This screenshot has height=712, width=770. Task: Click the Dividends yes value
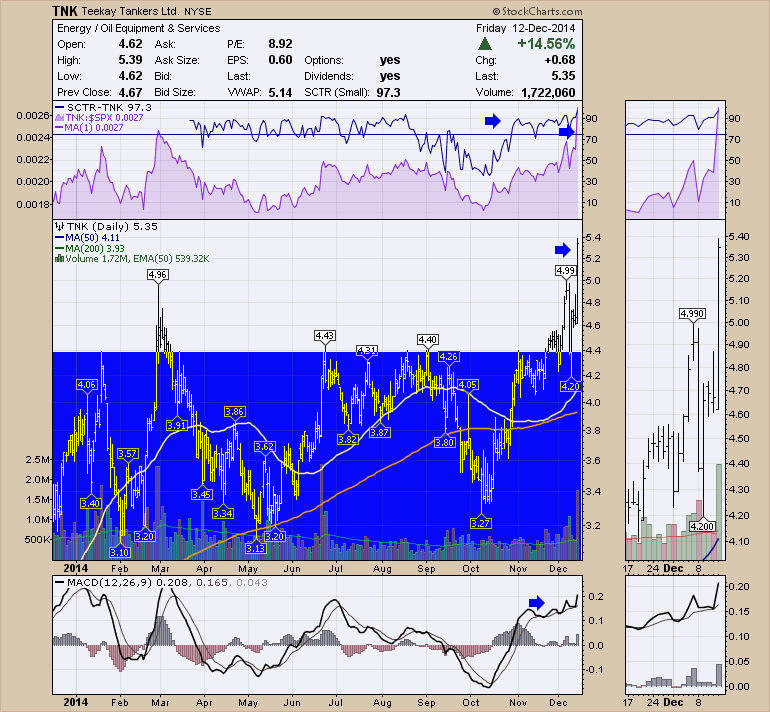tap(389, 76)
